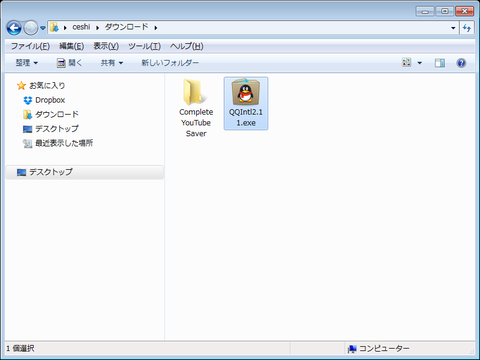Screen dimensions: 480x360
Task: Minimize the Explorer window
Action: click(x=425, y=11)
